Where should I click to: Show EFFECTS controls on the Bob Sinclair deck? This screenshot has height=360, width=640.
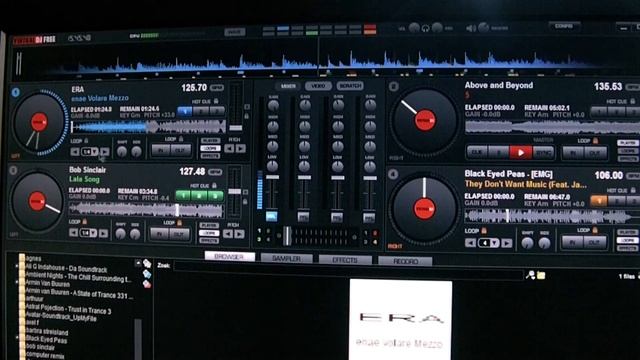click(x=209, y=241)
